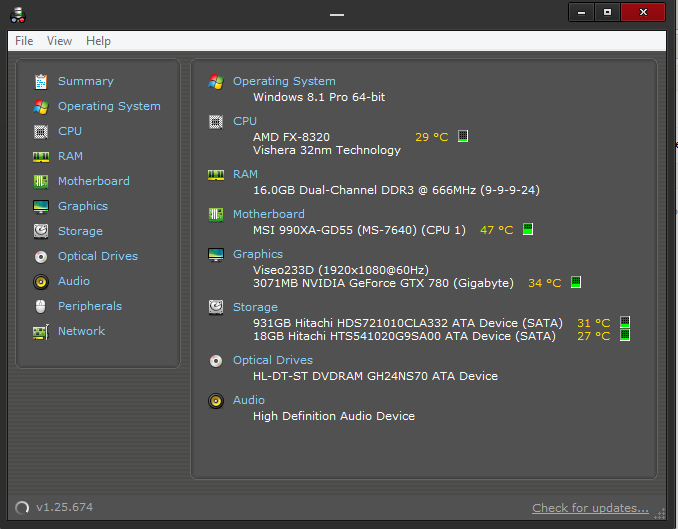Click the temperature indicator beside 27 °C

pos(625,335)
